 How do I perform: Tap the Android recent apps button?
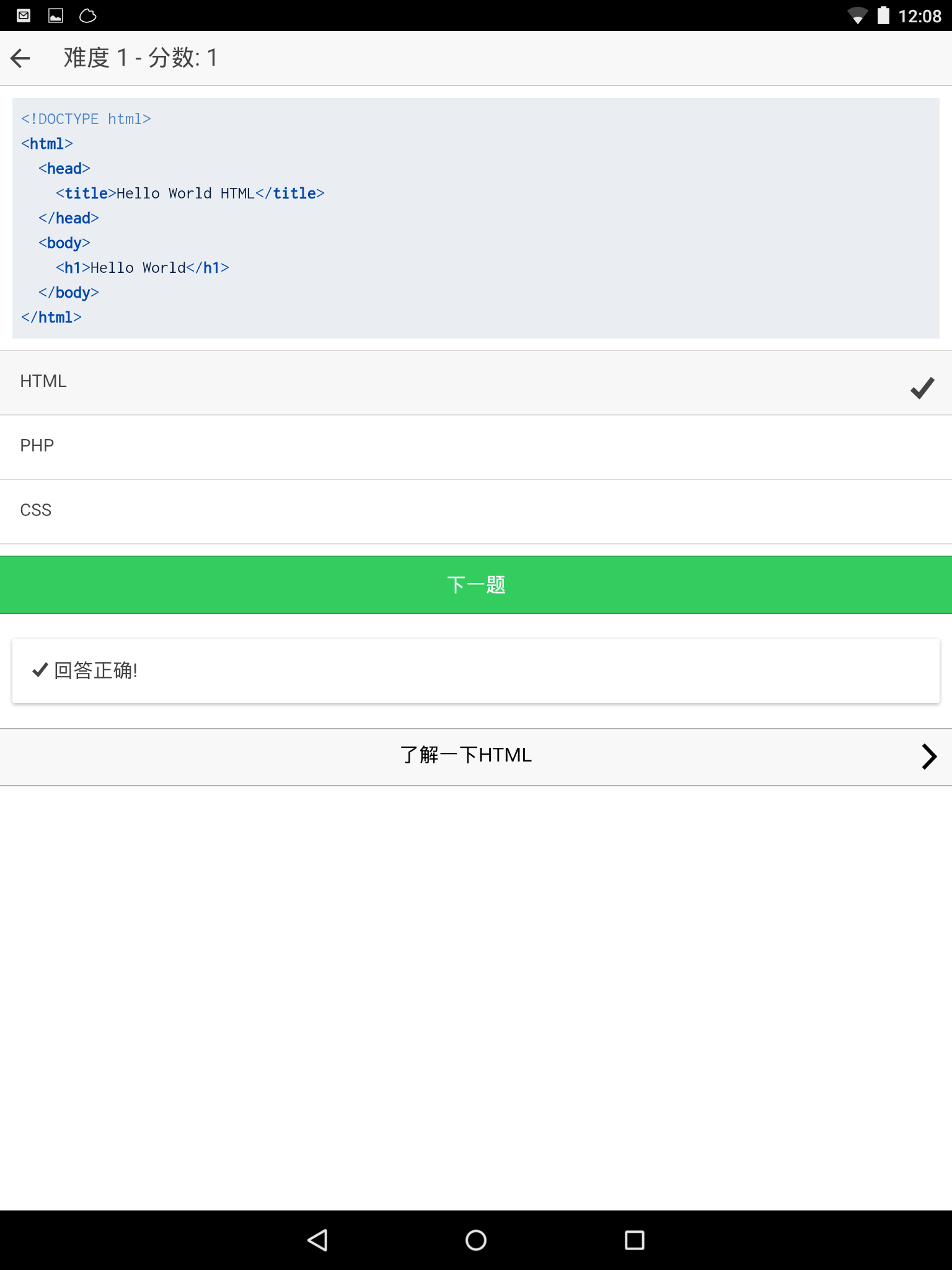pos(635,1240)
